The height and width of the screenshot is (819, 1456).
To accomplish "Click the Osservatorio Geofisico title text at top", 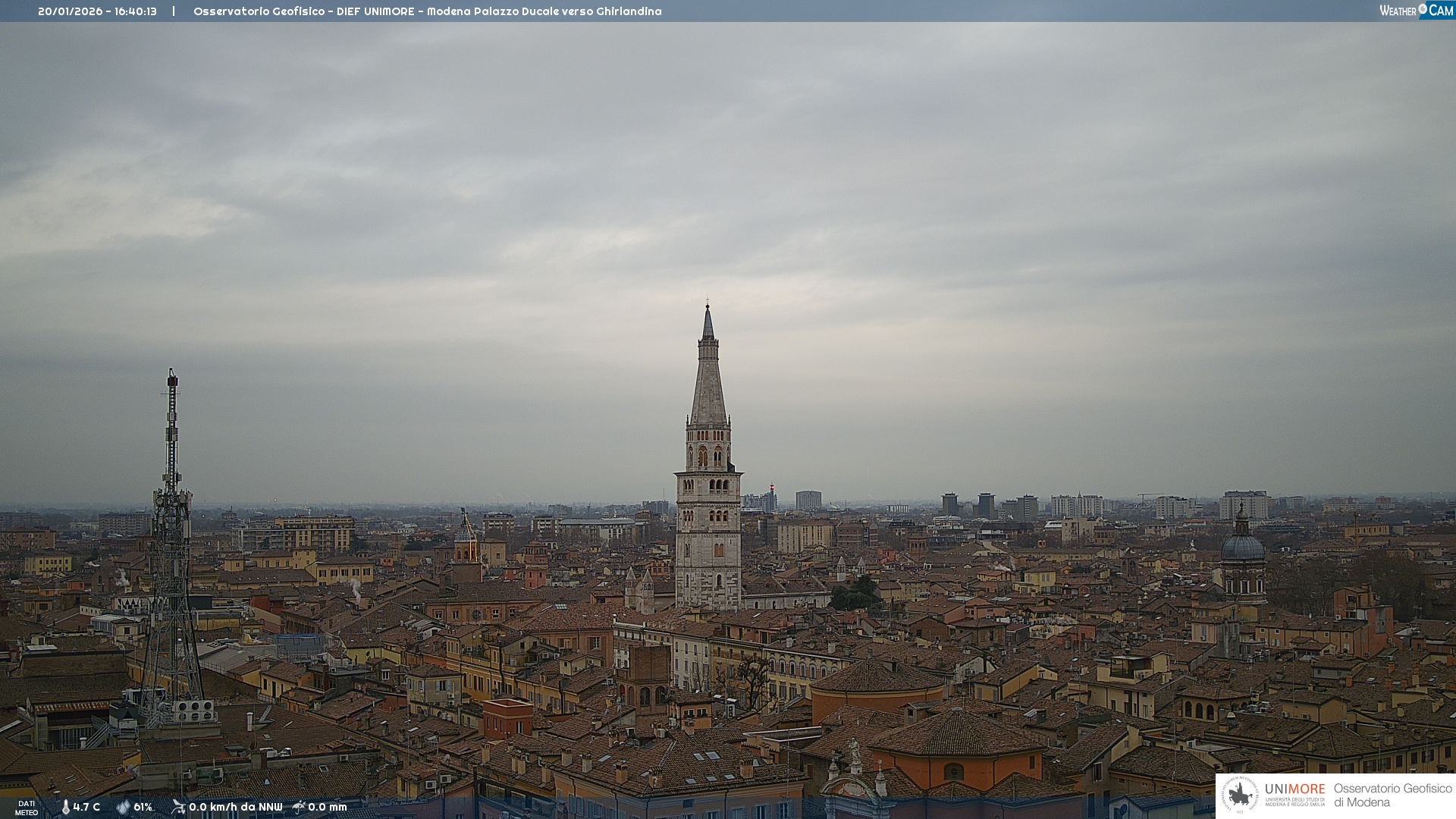I will [259, 11].
